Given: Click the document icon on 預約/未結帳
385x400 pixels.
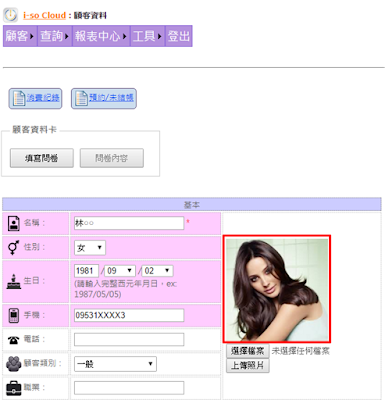Looking at the screenshot, I should point(81,98).
